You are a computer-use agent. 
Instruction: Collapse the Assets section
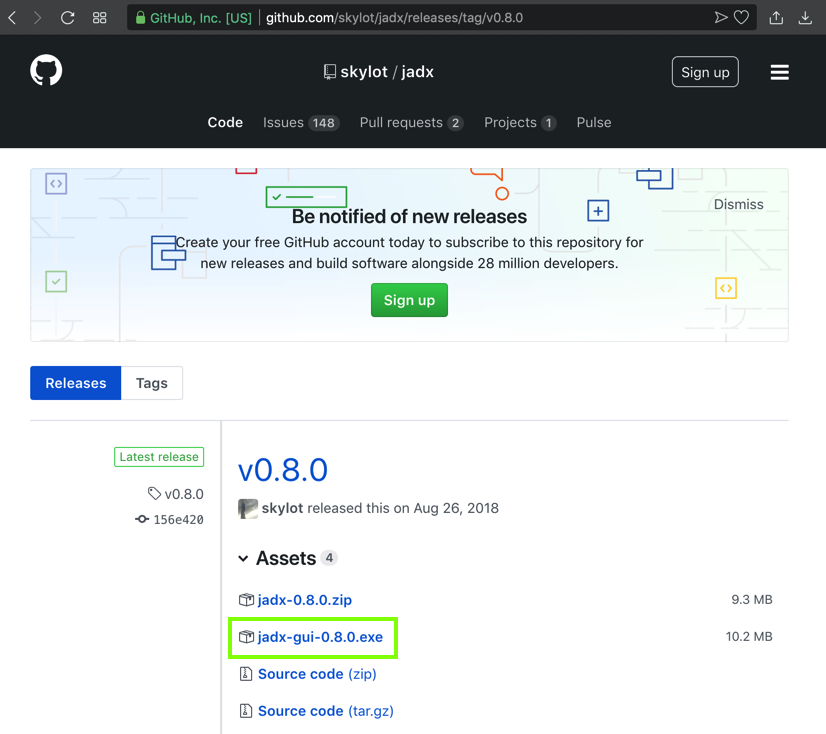[x=244, y=558]
